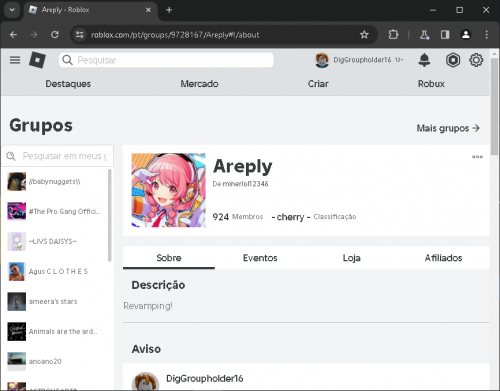The height and width of the screenshot is (391, 500).
Task: Open a new browser tab
Action: 169,10
